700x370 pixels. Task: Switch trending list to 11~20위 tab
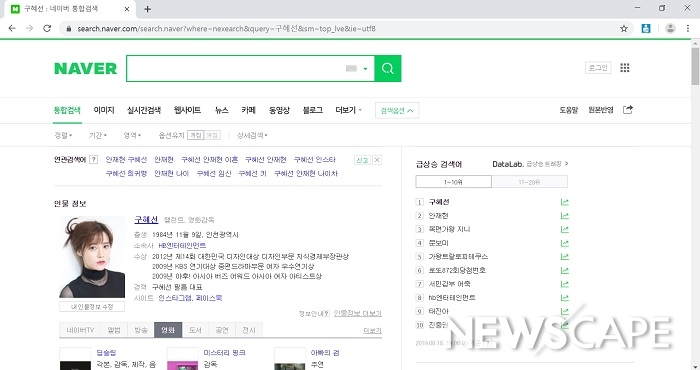tap(529, 182)
